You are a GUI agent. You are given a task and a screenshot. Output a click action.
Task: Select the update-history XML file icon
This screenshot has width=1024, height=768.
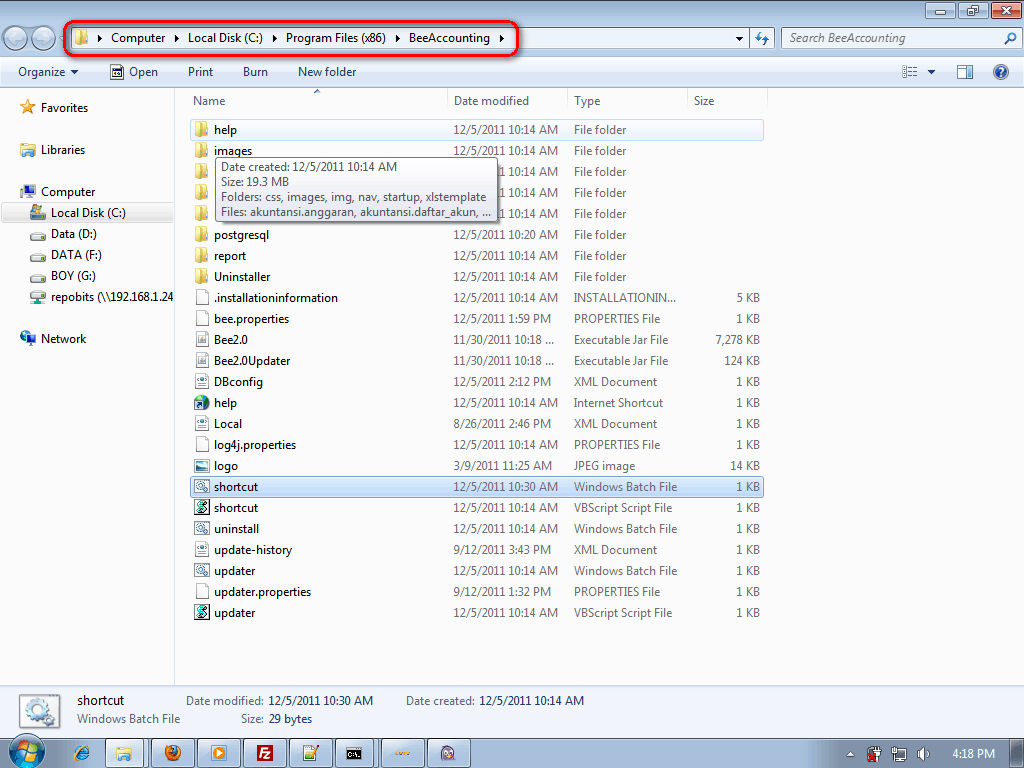click(x=202, y=549)
